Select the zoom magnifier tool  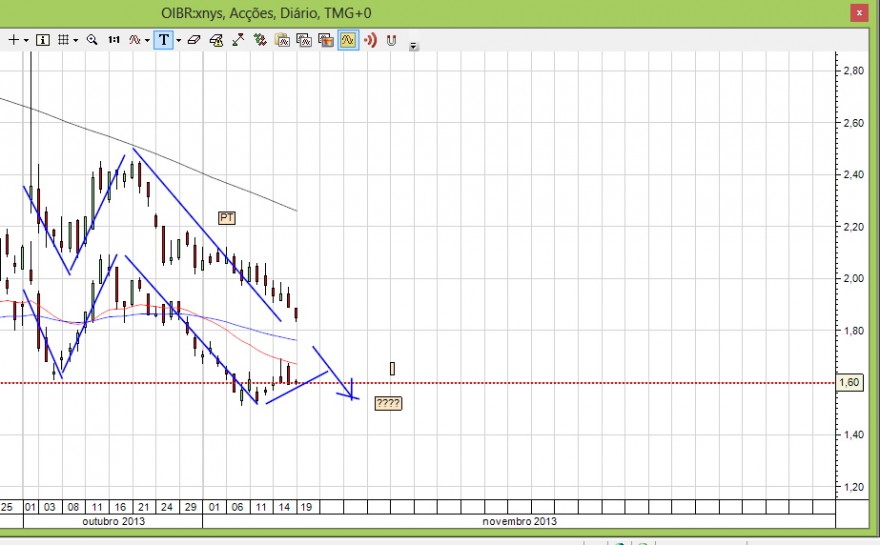pyautogui.click(x=92, y=40)
